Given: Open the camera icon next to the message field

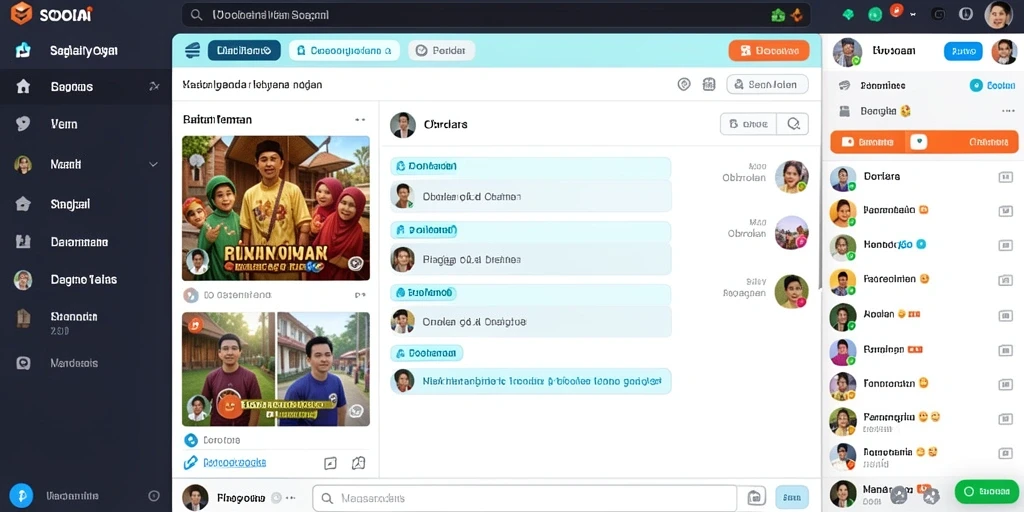Looking at the screenshot, I should (755, 497).
